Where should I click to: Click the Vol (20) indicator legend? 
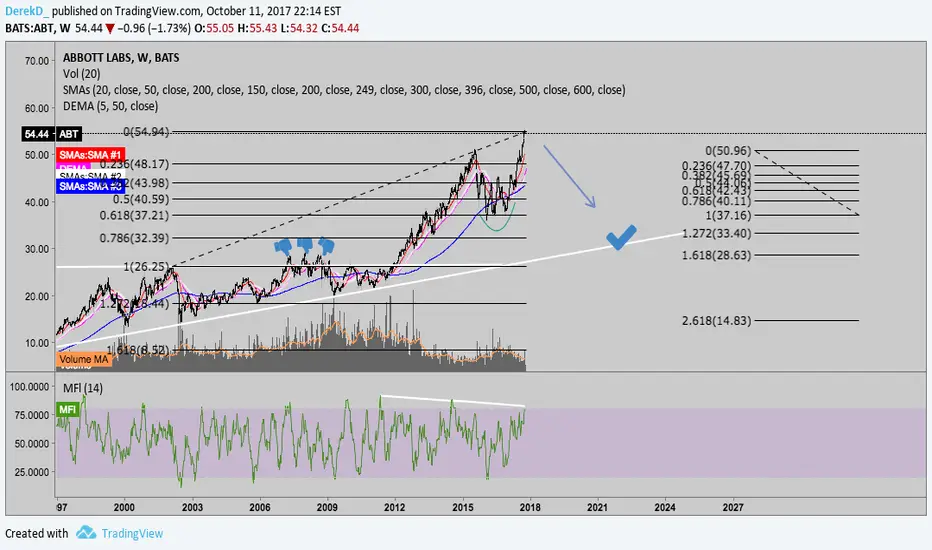click(81, 74)
